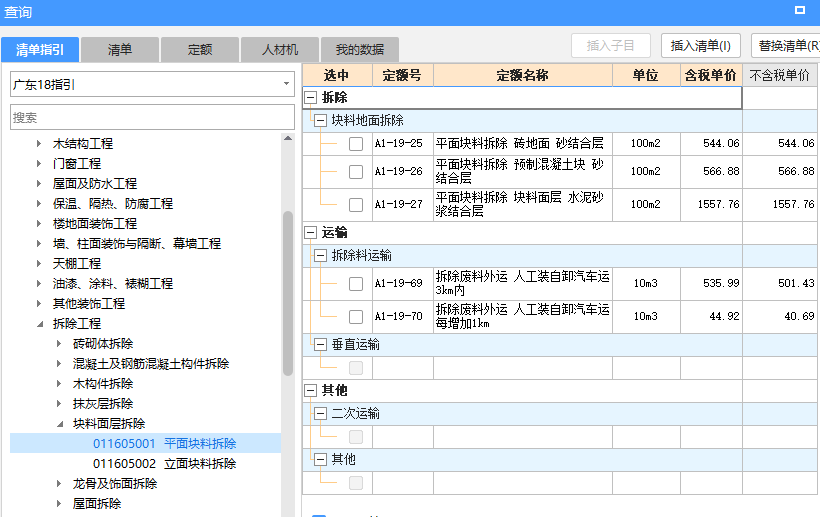
Task: Click the disabled checkbox under 垂直运输
Action: coord(356,368)
